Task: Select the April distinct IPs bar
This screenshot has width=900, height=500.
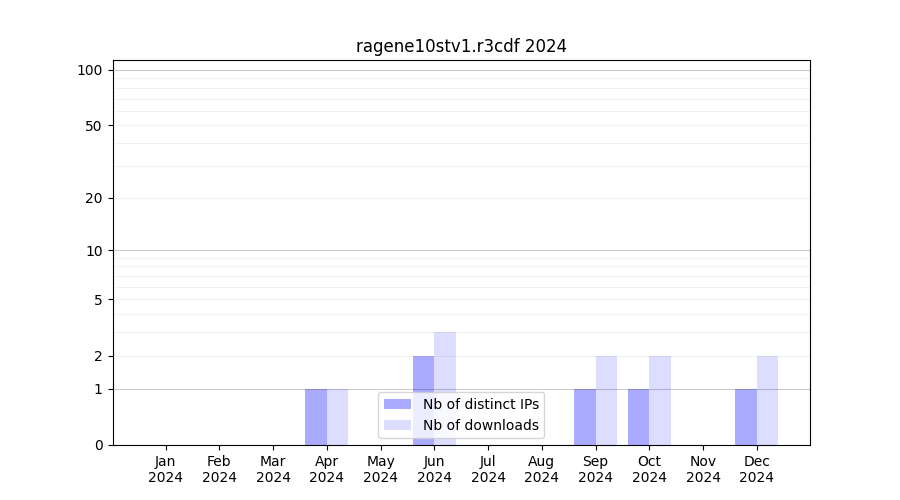Action: pyautogui.click(x=316, y=416)
